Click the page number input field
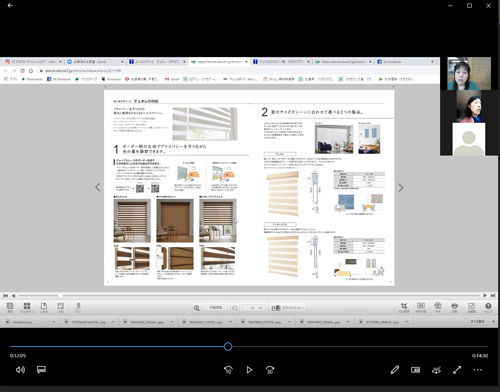The height and width of the screenshot is (392, 500). tap(253, 308)
